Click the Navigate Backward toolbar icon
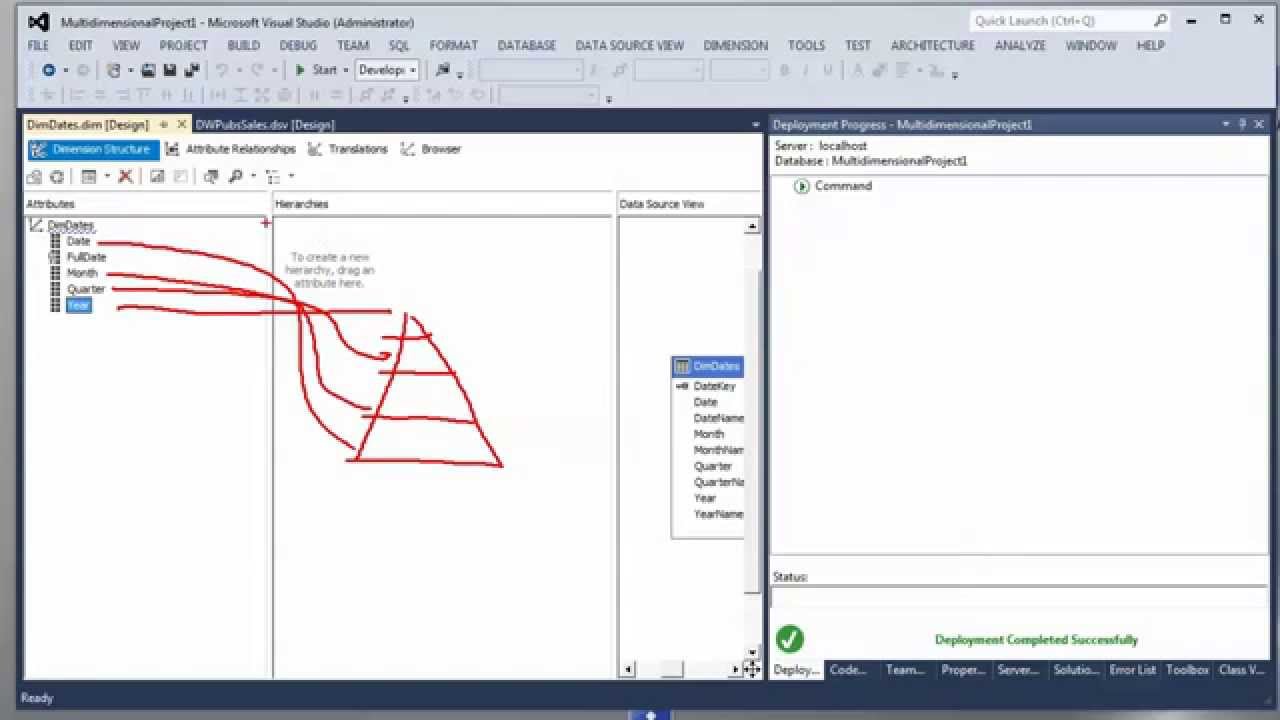1280x720 pixels. click(x=48, y=70)
